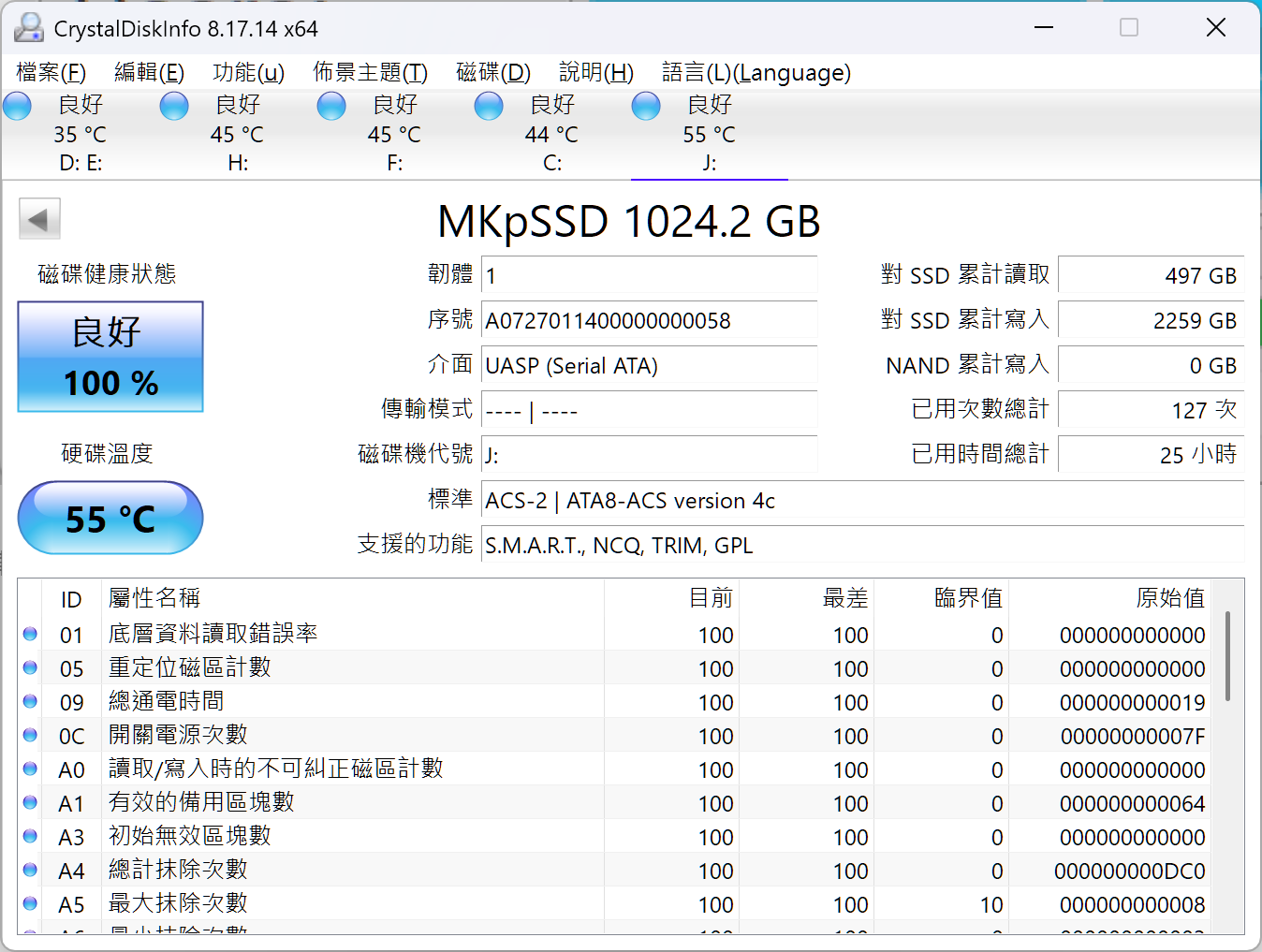Click the F: drive health orb
1262x952 pixels.
pyautogui.click(x=331, y=106)
